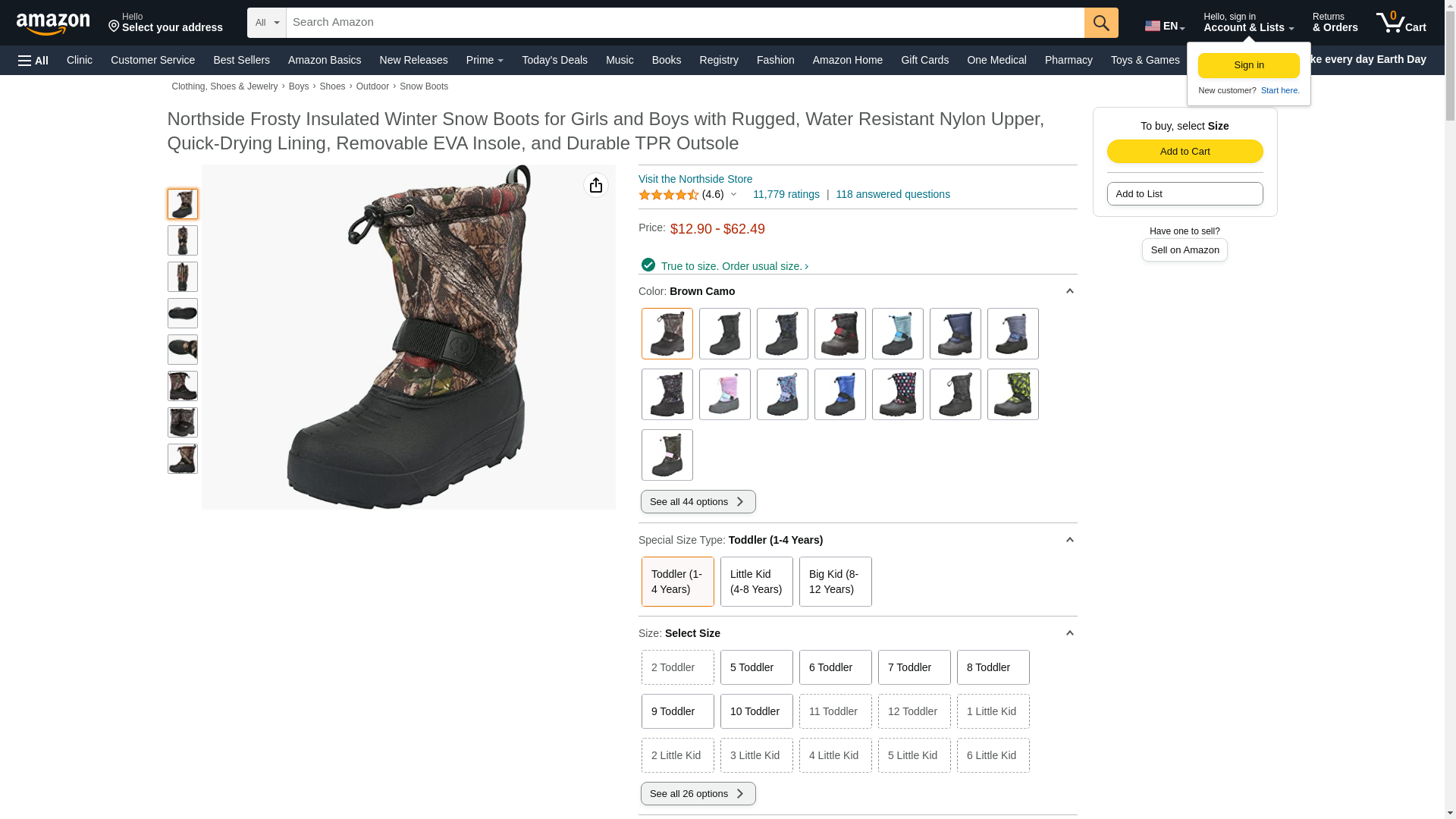Collapse the Color section chevron
Screen dimensions: 1456x819
click(1069, 291)
